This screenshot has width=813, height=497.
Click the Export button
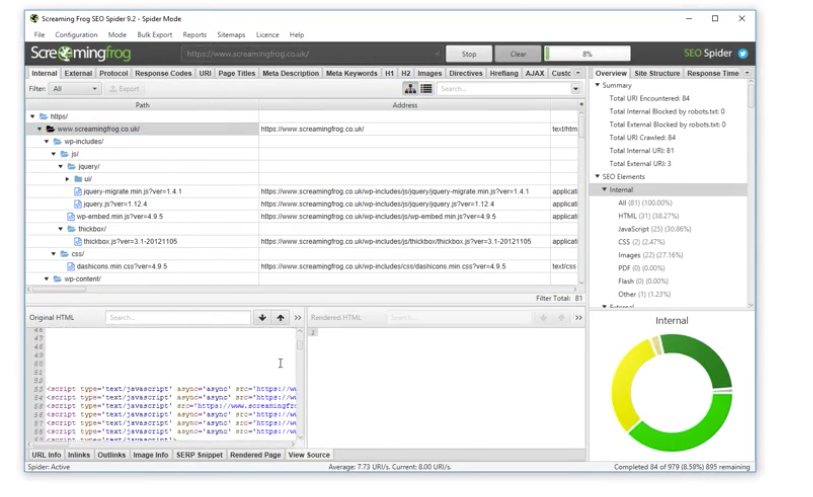click(124, 89)
